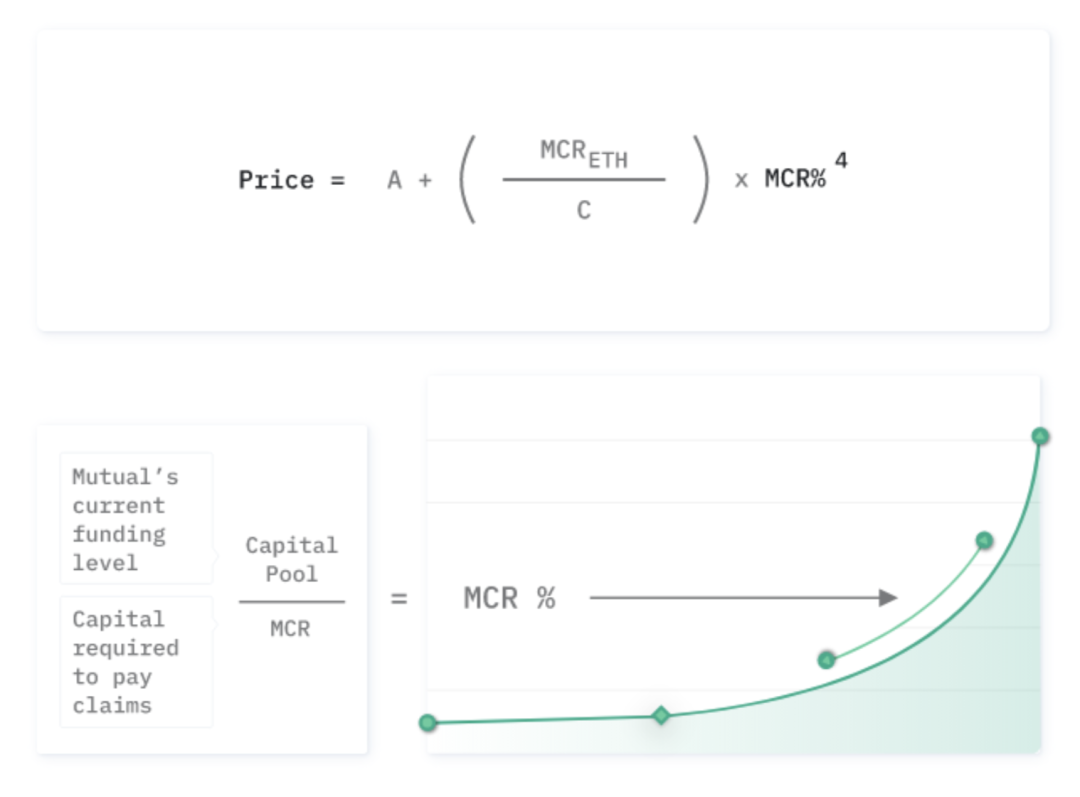Click the MCR denominator under Capital Pool

(x=290, y=629)
